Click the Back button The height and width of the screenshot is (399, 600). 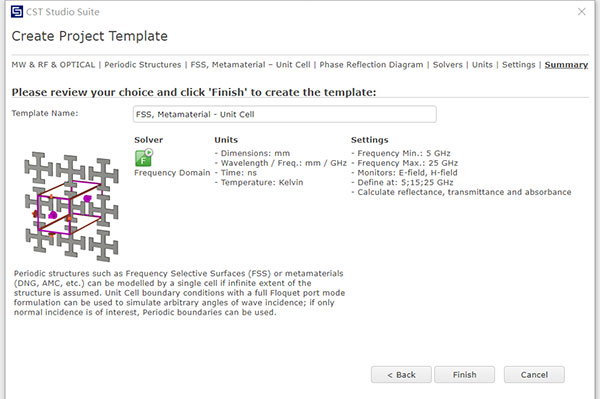pyautogui.click(x=401, y=375)
